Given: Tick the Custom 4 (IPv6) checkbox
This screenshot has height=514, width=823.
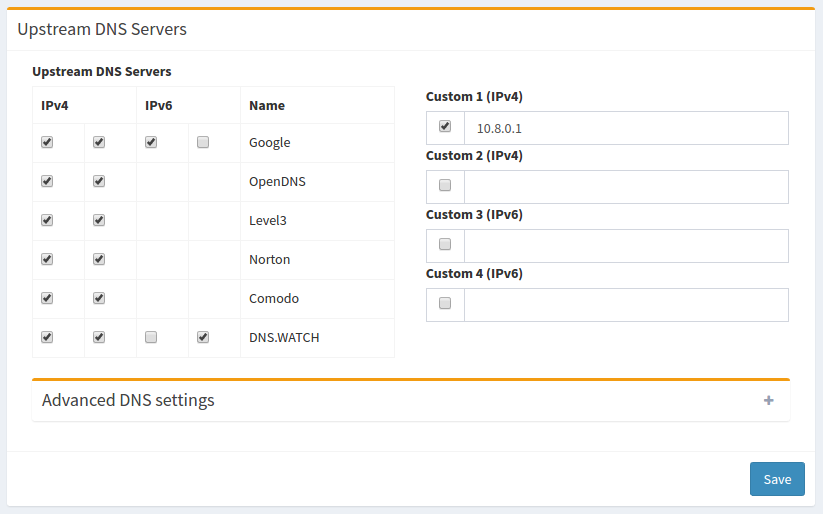Looking at the screenshot, I should [x=445, y=304].
